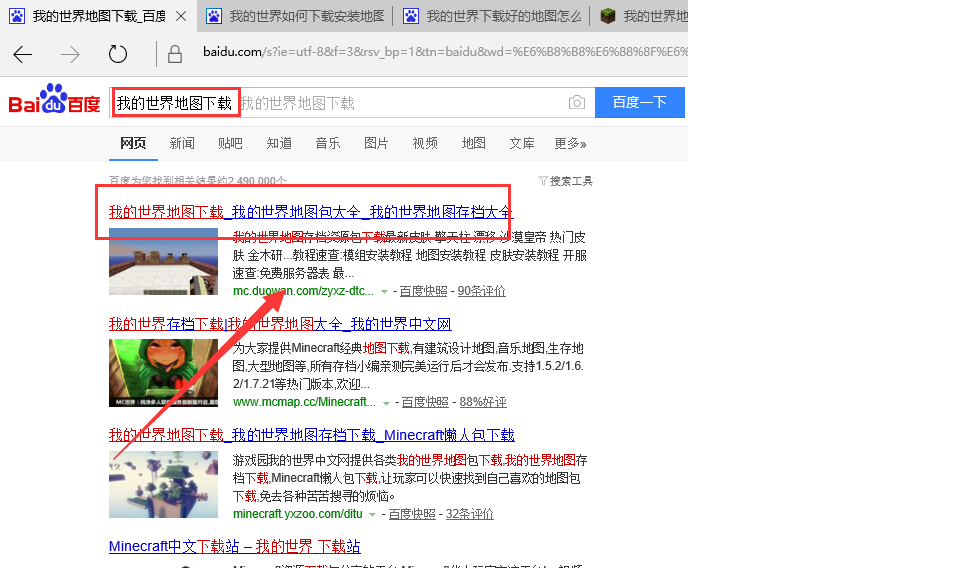This screenshot has width=960, height=568.
Task: Click thumbnail of the yxzoo result
Action: pos(163,484)
